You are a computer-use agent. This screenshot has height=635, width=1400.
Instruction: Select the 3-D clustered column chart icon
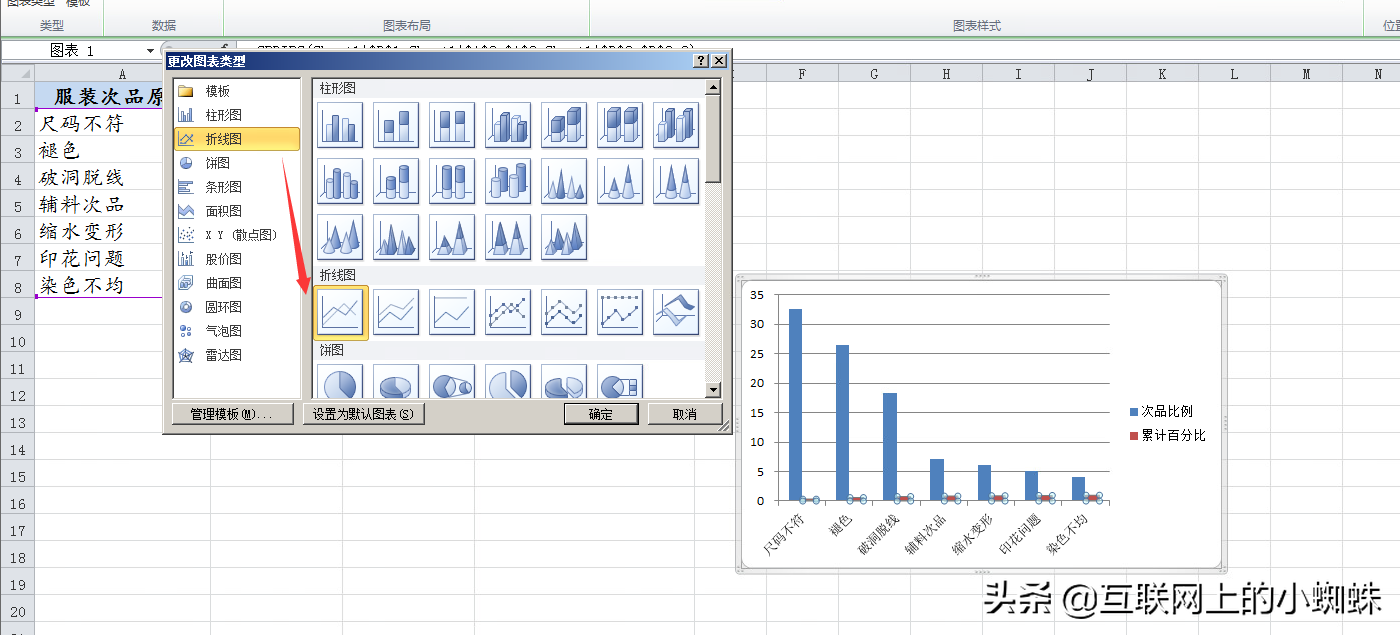pos(508,125)
